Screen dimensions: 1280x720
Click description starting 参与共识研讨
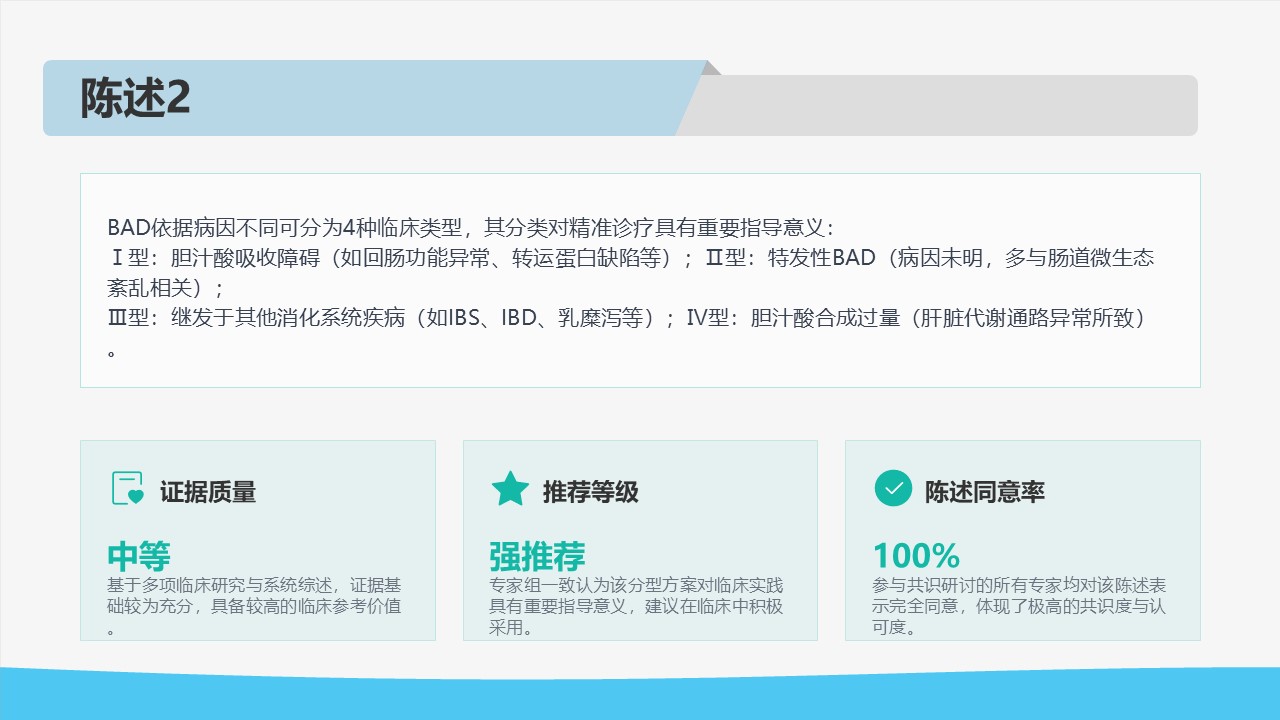click(1019, 606)
